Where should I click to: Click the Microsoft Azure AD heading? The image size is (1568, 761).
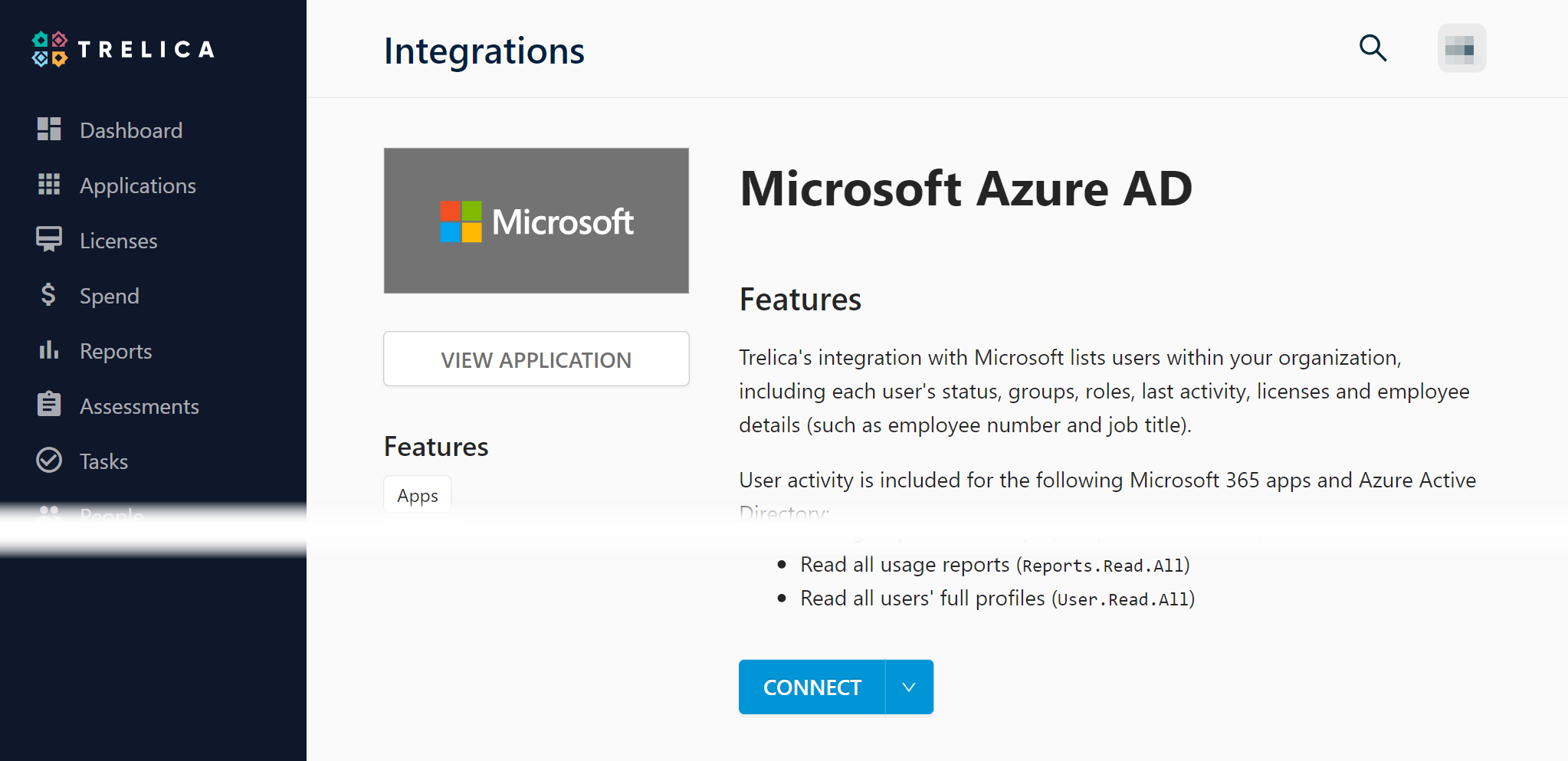pyautogui.click(x=966, y=189)
